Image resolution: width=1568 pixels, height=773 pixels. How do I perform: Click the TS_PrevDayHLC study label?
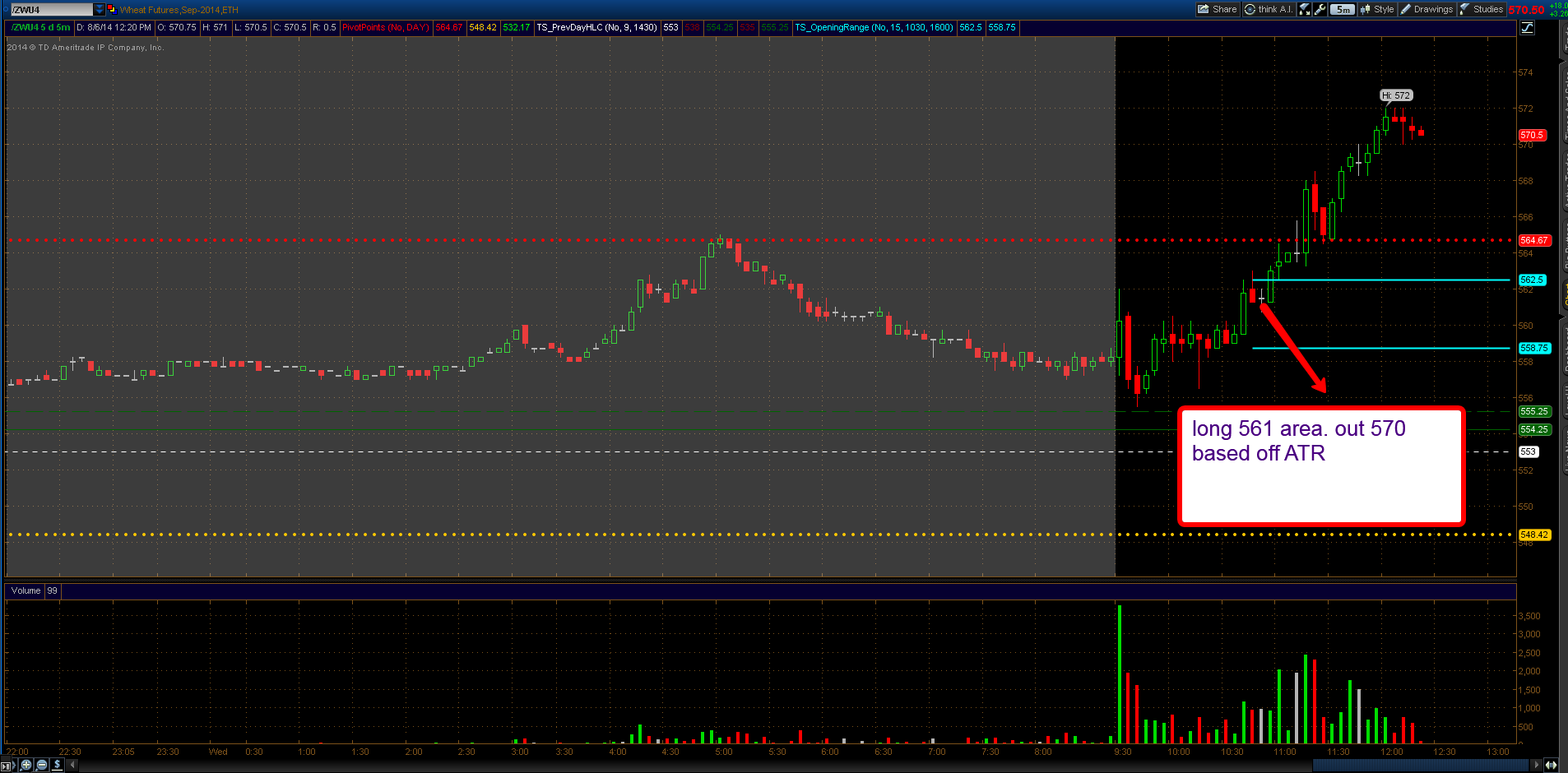(x=596, y=27)
